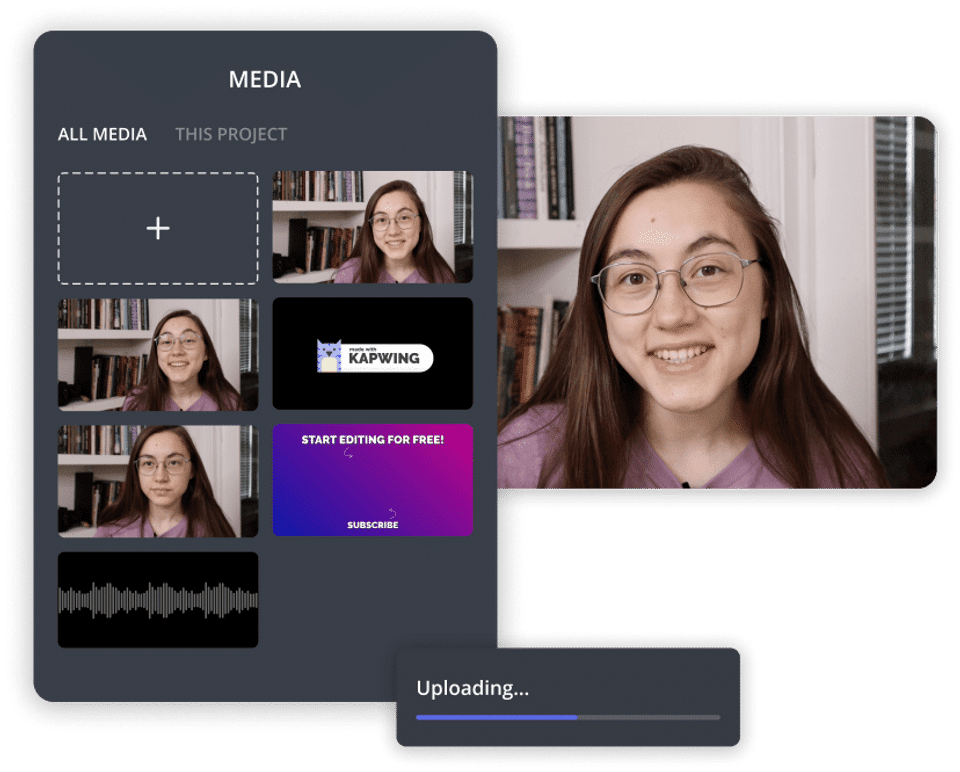Switch to the ALL MEDIA tab
This screenshot has width=960, height=772.
pyautogui.click(x=102, y=134)
